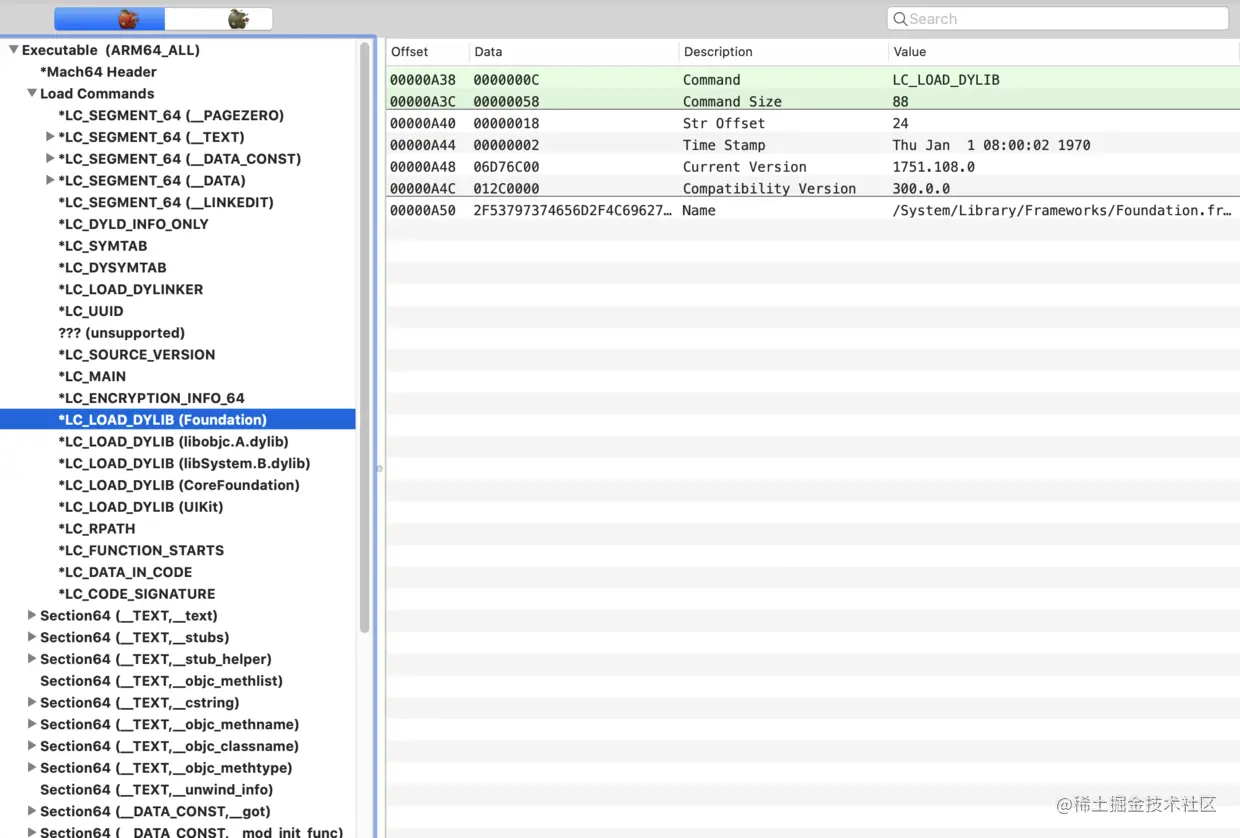
Task: Select the Str Offset row
Action: 812,124
